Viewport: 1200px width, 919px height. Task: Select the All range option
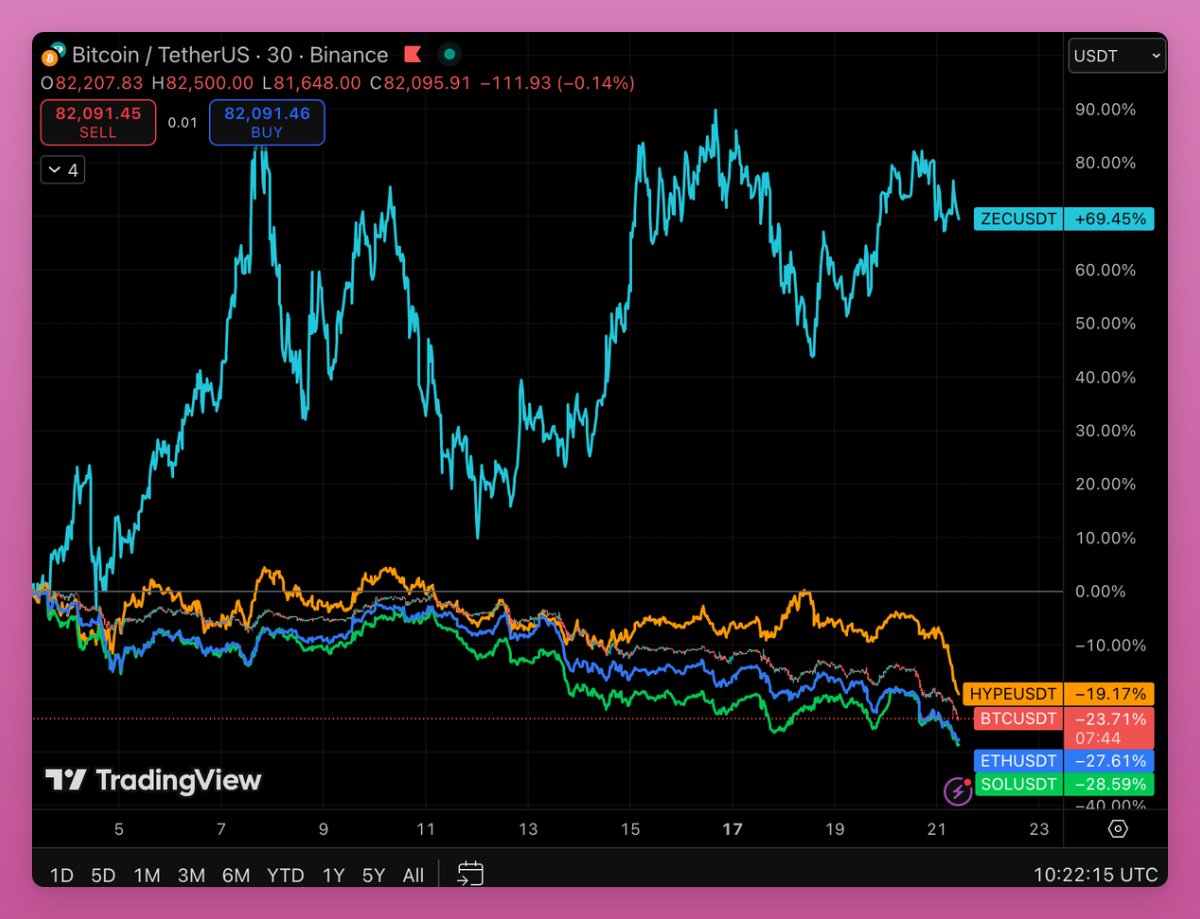[413, 874]
